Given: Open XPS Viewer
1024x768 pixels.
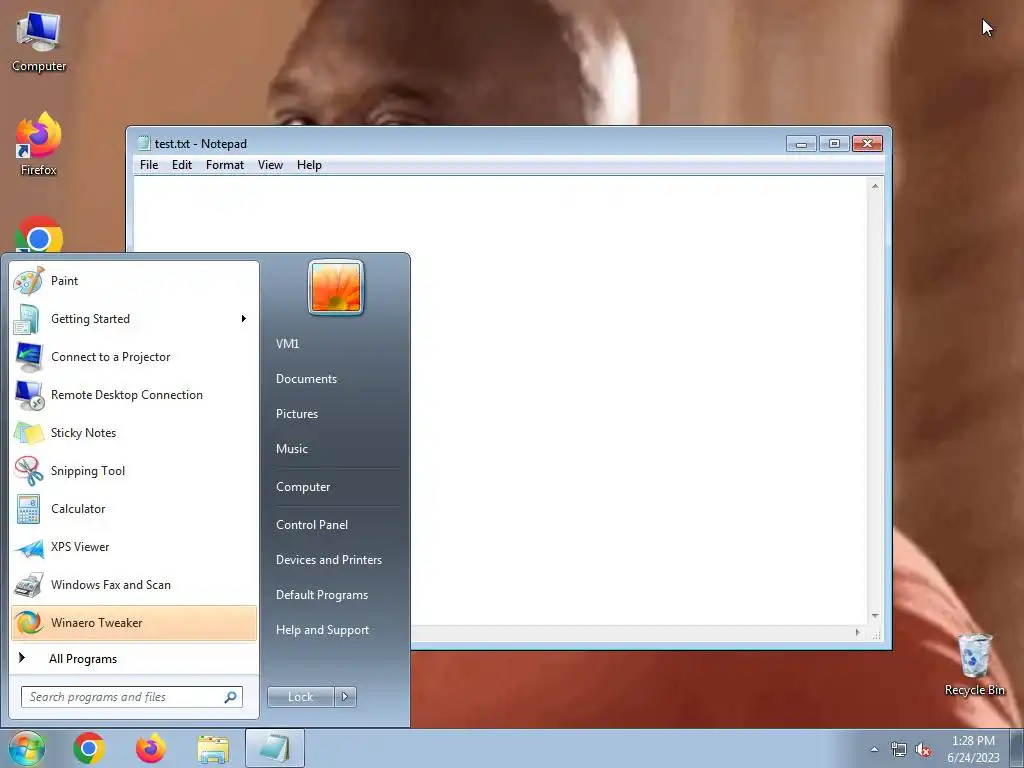Looking at the screenshot, I should click(134, 547).
